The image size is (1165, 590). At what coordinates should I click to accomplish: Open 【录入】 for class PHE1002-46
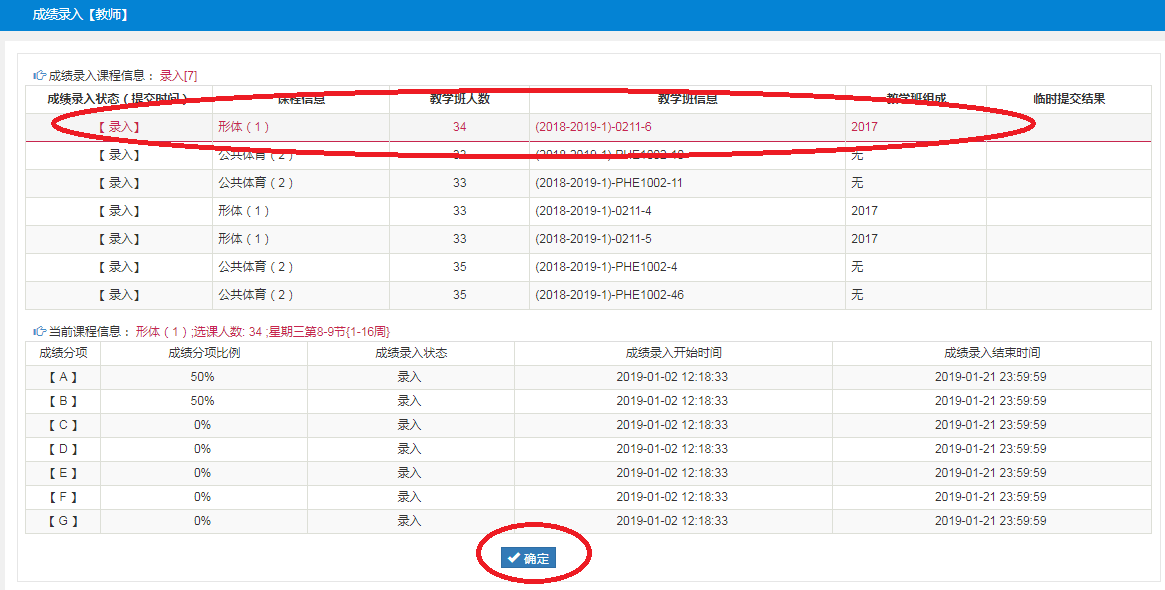119,295
